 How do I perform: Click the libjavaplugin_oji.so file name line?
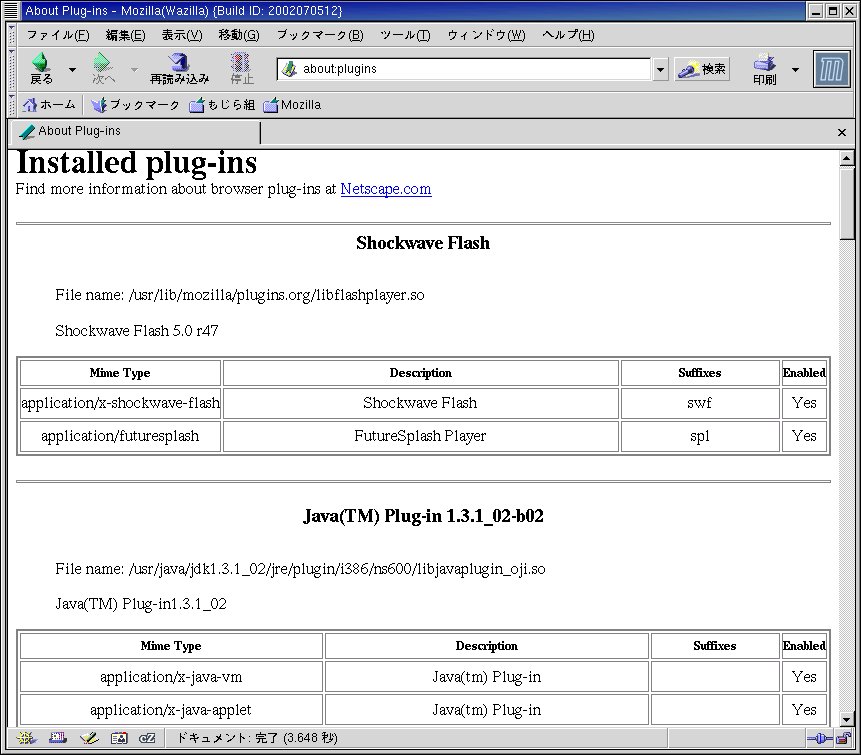(x=300, y=569)
